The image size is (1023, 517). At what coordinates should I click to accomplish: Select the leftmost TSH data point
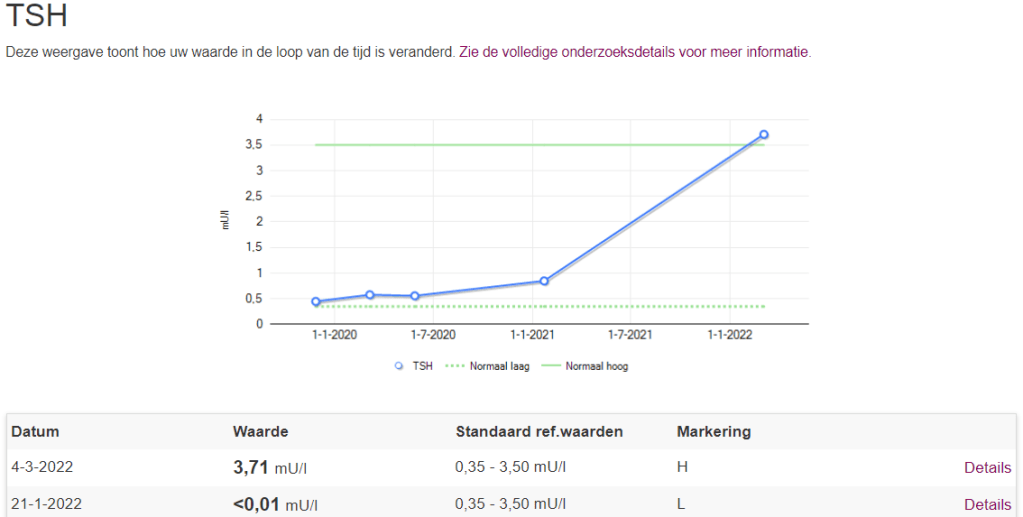click(x=316, y=301)
